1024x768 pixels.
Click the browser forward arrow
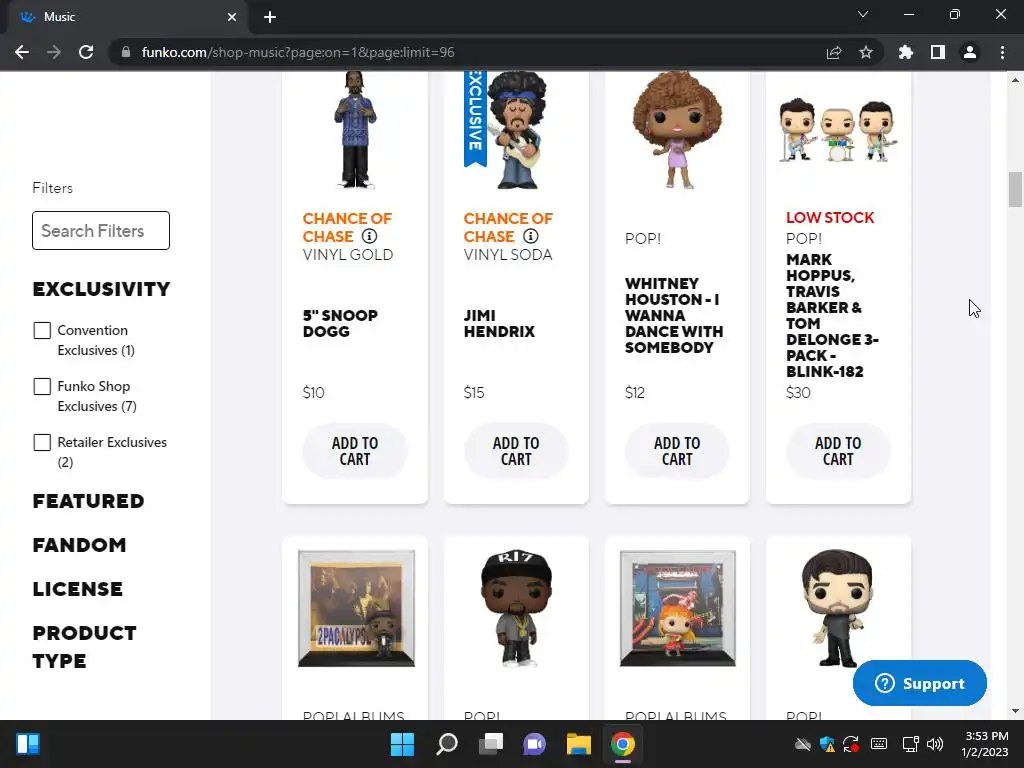pos(54,52)
